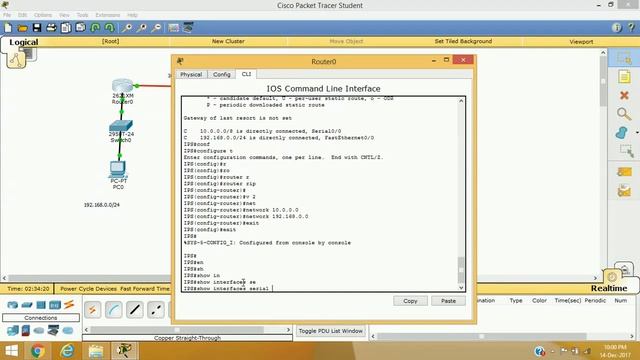Click the Add Simple PDU envelope

click(x=624, y=172)
